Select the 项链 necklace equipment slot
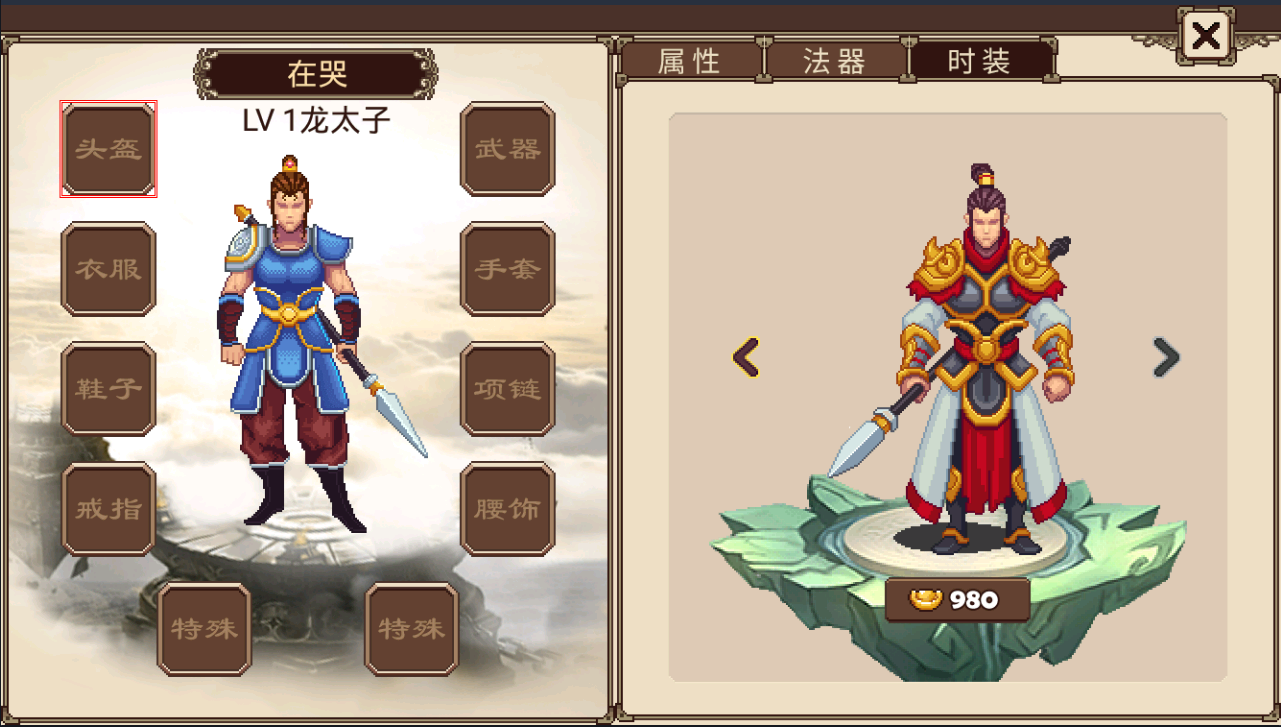The width and height of the screenshot is (1281, 727). point(507,389)
